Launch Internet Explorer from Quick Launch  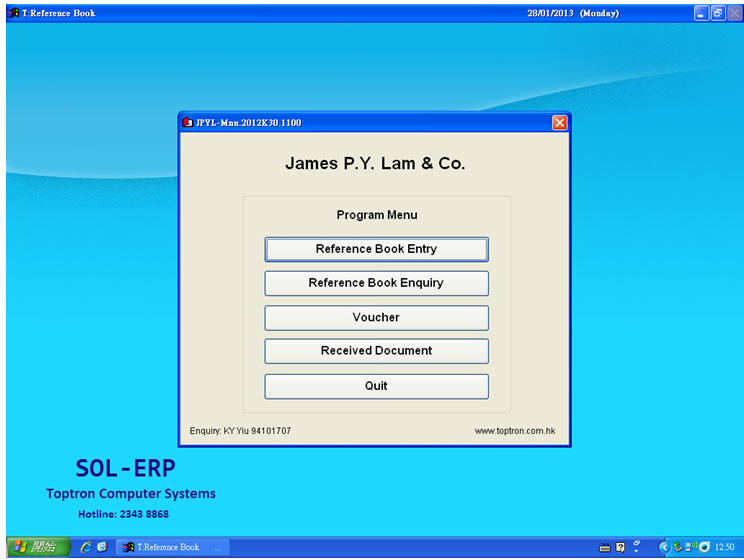86,547
